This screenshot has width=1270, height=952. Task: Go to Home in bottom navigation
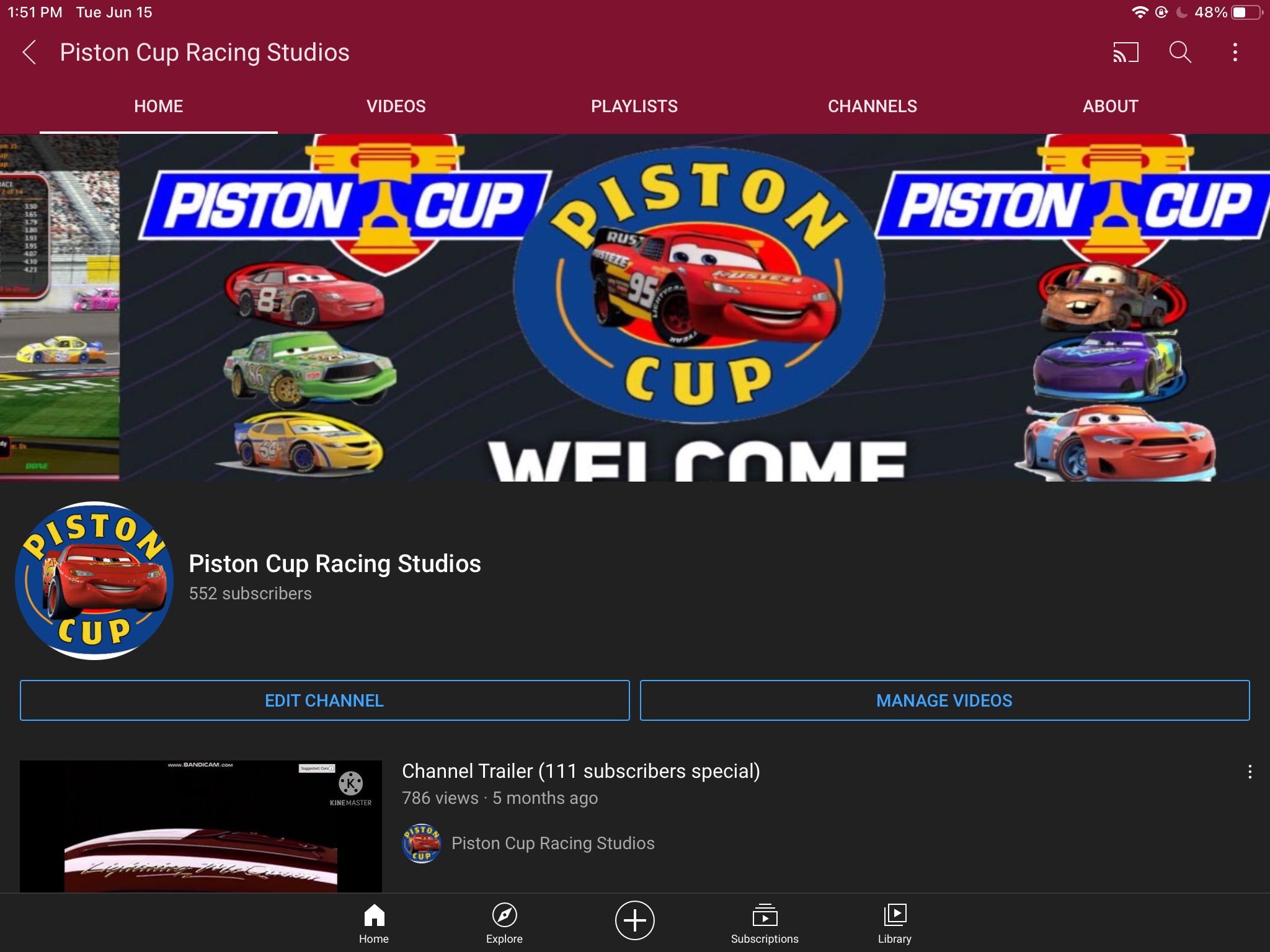(x=374, y=923)
